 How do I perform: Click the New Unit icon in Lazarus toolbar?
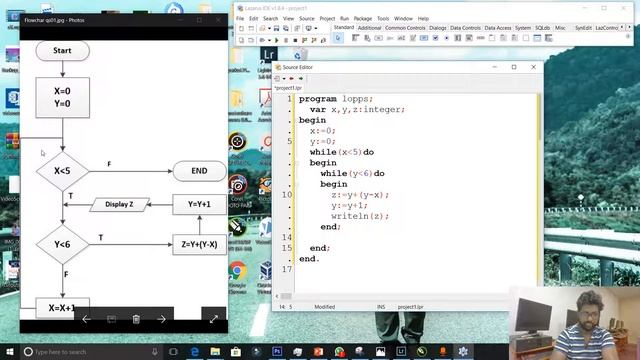coord(242,28)
